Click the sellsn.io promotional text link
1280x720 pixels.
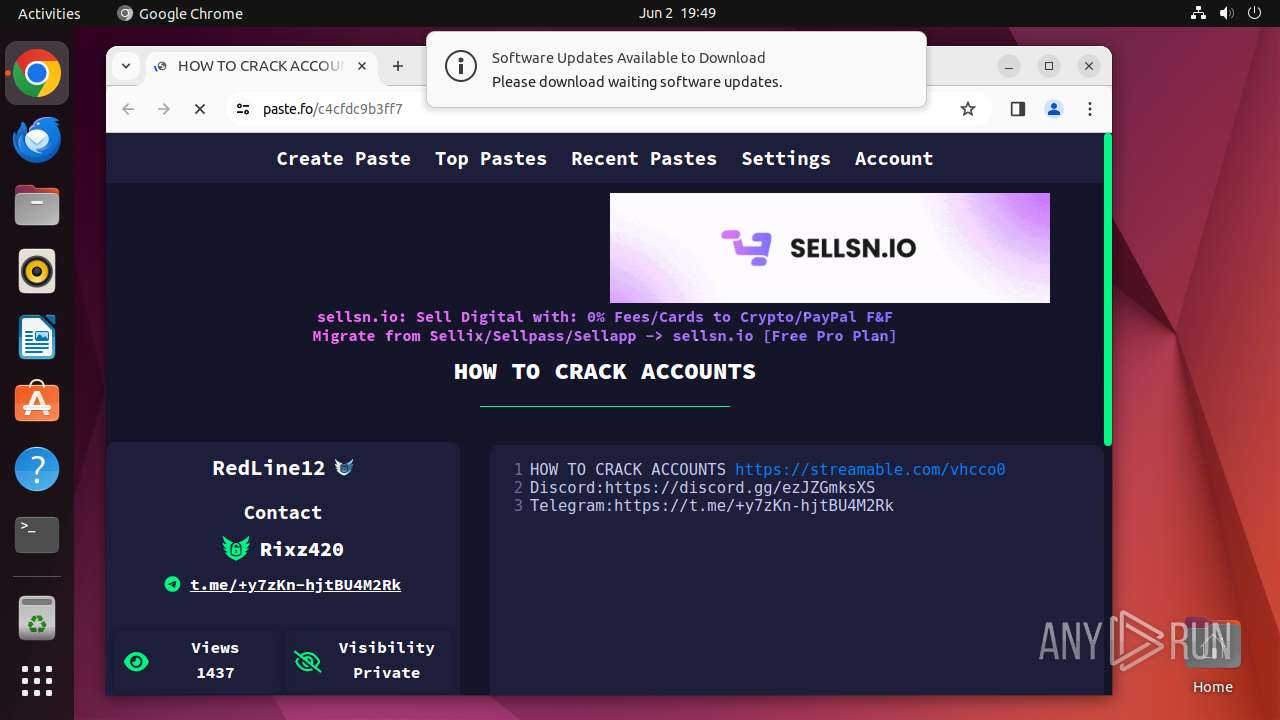coord(604,326)
